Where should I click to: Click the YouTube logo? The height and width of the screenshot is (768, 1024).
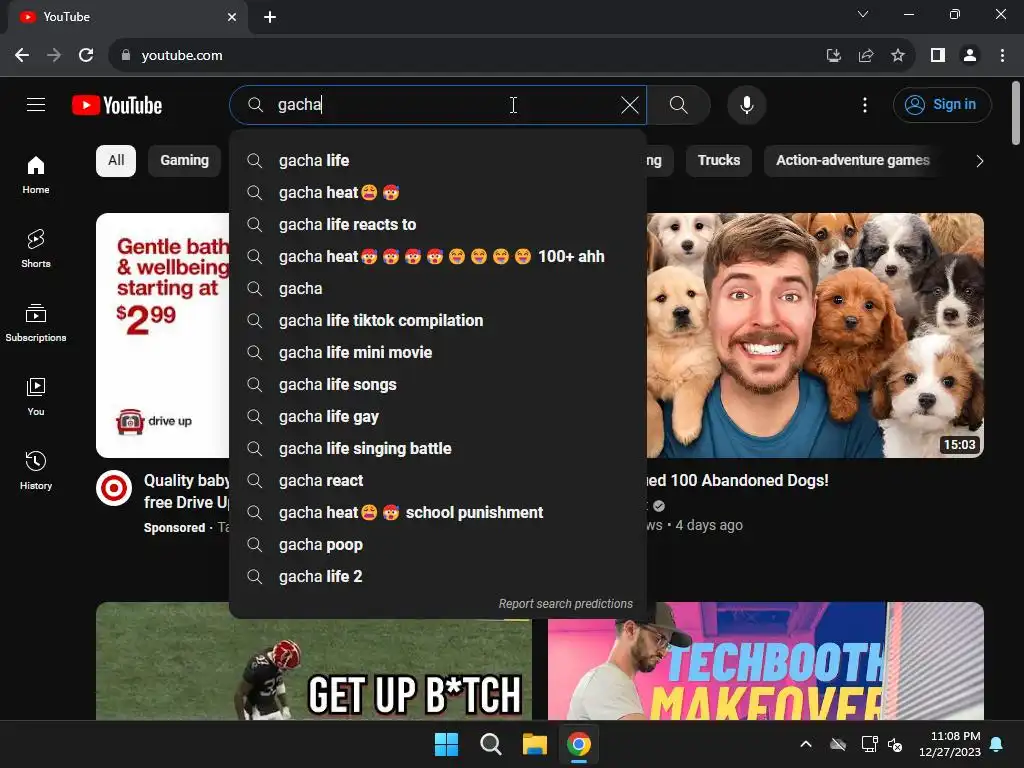coord(117,105)
